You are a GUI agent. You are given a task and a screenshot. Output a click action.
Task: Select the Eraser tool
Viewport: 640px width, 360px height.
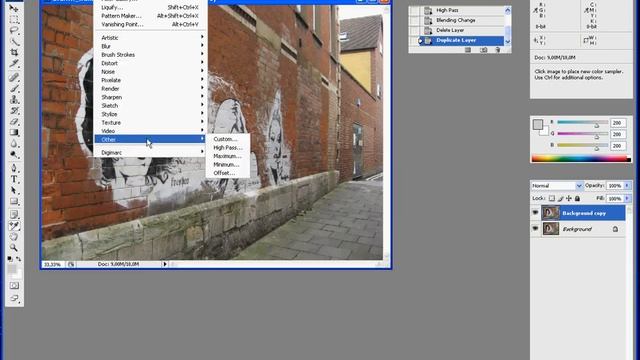tap(14, 121)
